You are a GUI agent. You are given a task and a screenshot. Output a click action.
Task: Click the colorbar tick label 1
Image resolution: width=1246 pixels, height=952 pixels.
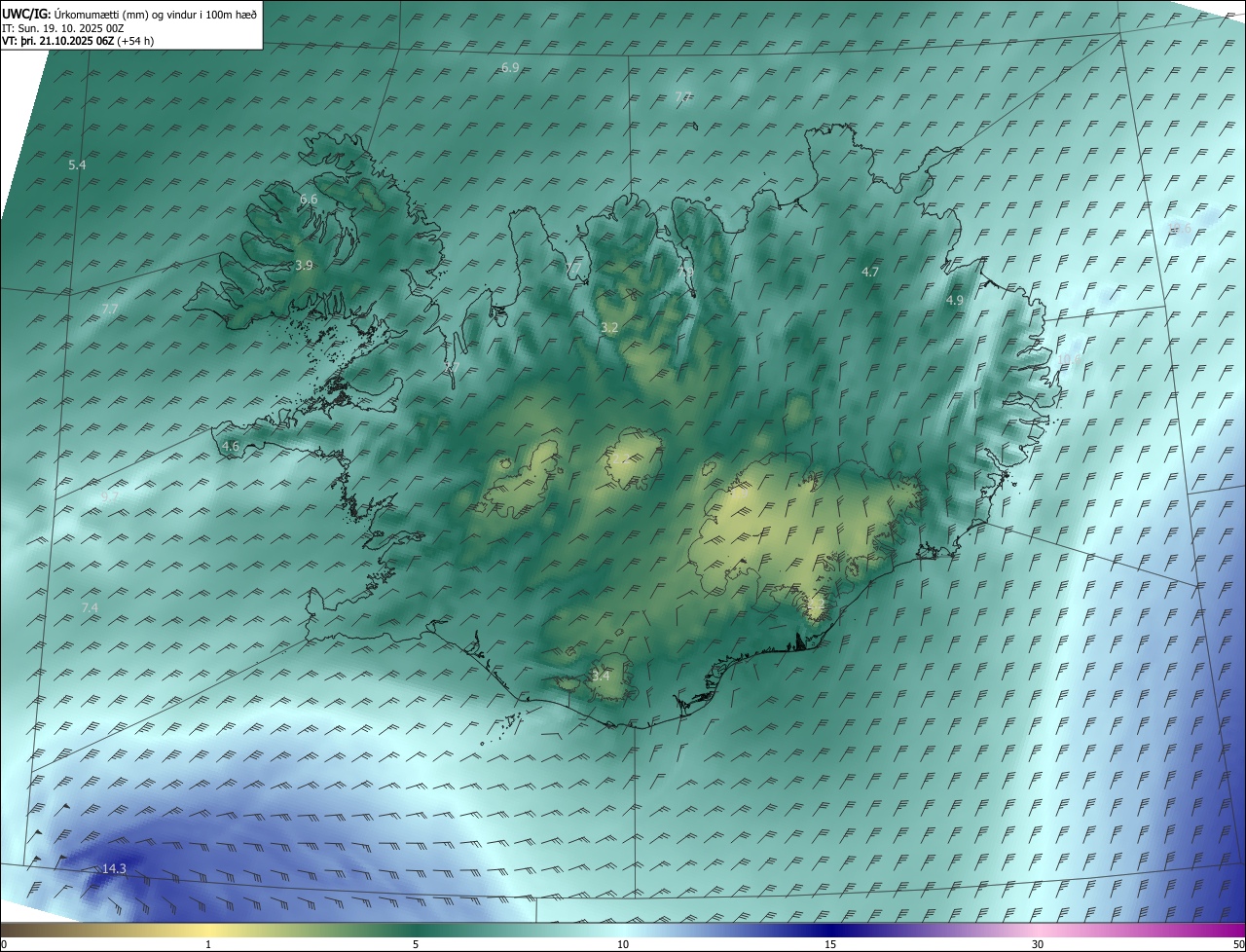click(208, 944)
